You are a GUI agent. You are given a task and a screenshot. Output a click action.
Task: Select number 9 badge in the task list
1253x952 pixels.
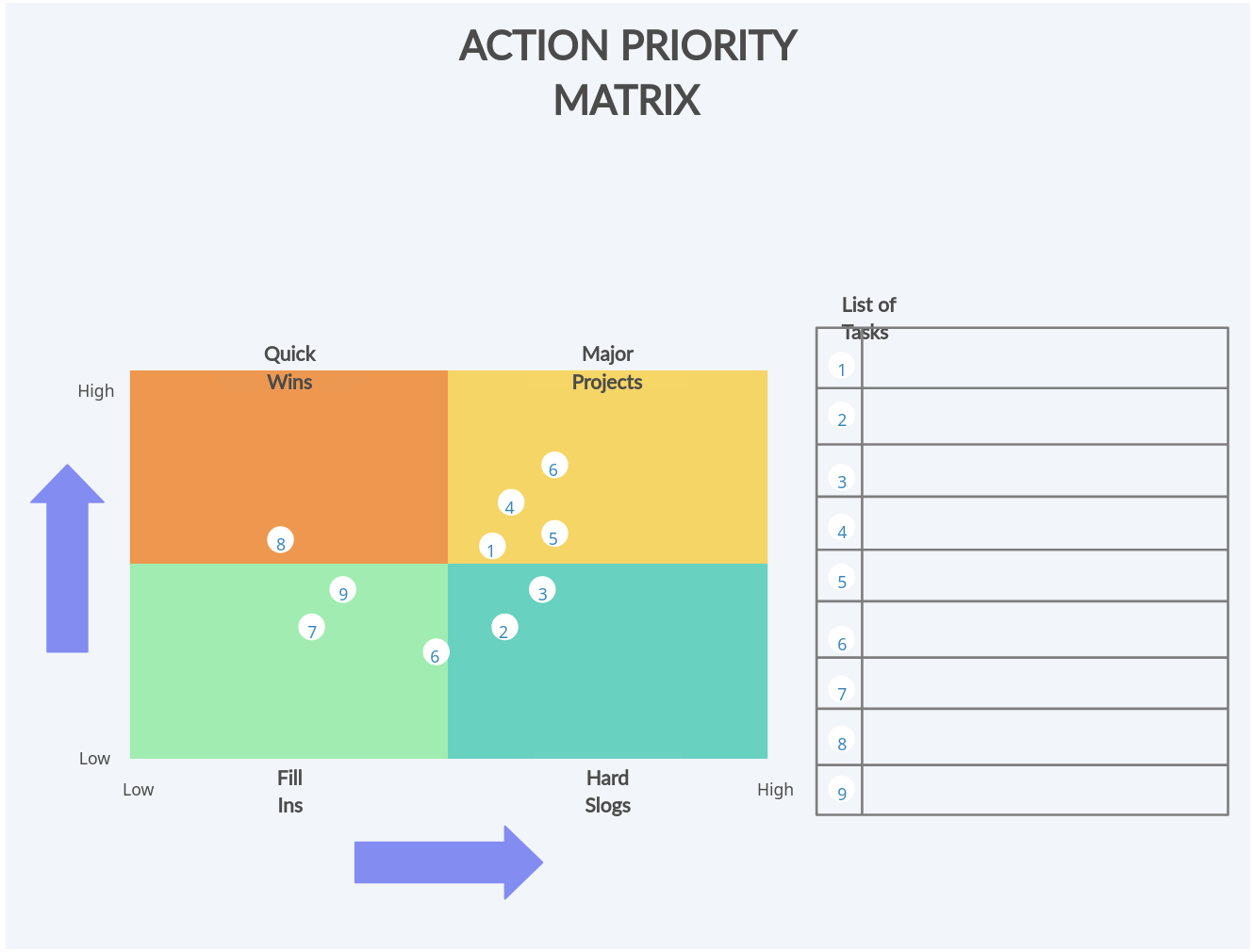[842, 791]
